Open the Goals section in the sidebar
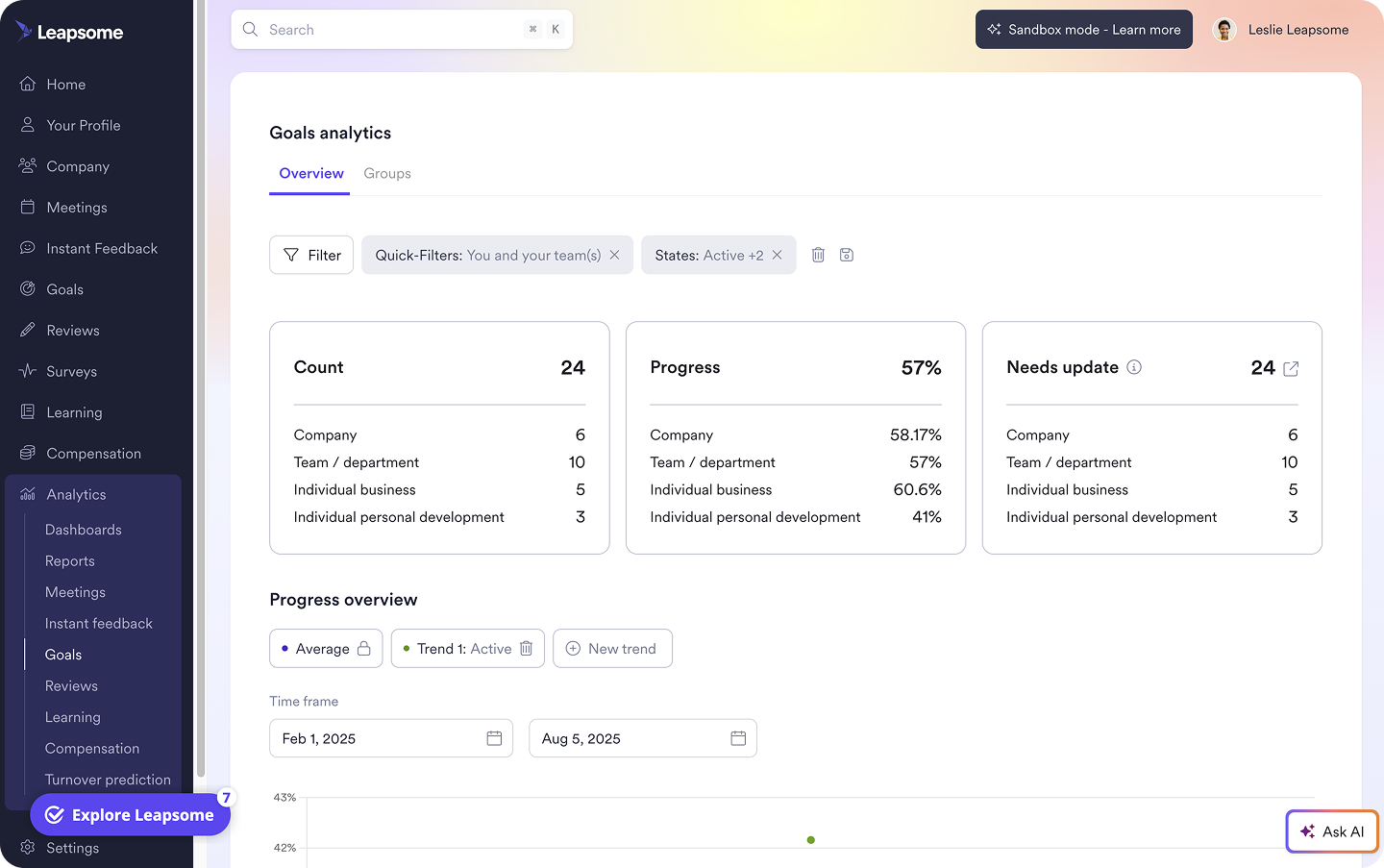 tap(64, 288)
